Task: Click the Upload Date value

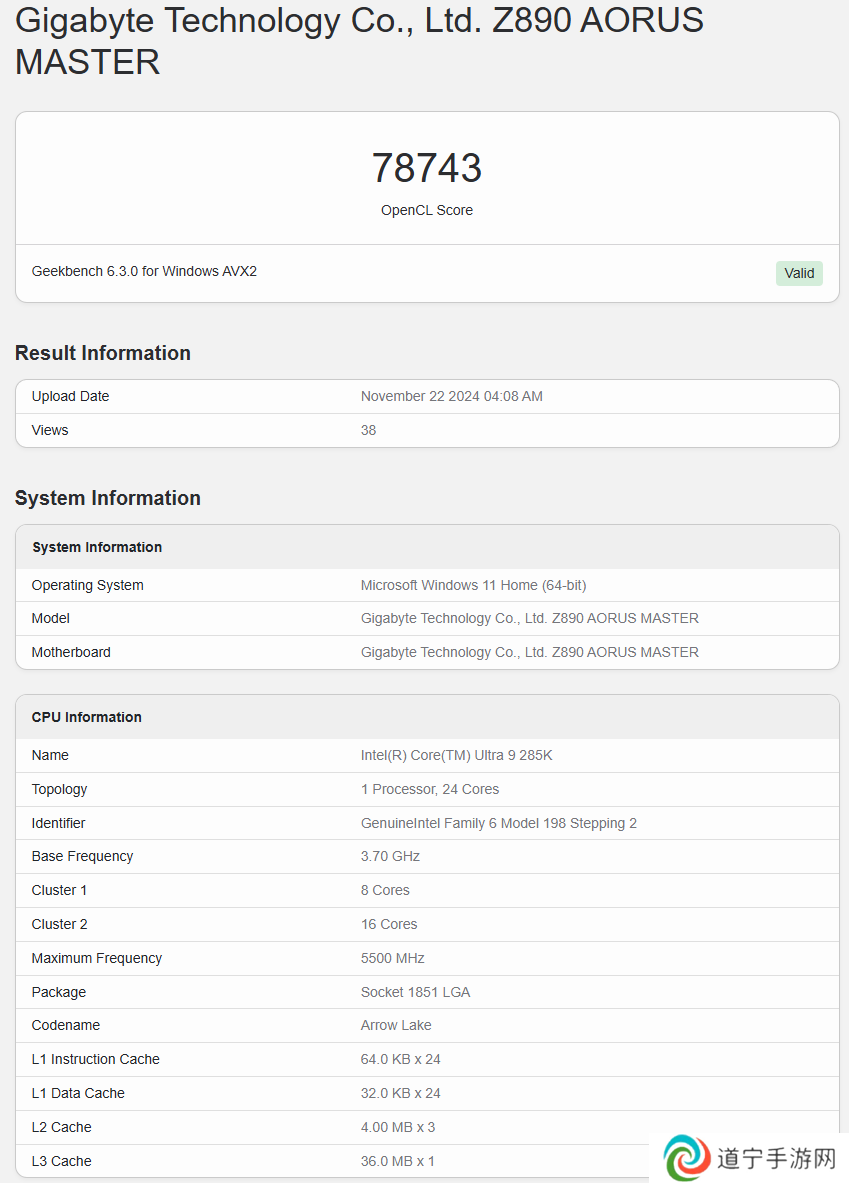Action: click(451, 396)
